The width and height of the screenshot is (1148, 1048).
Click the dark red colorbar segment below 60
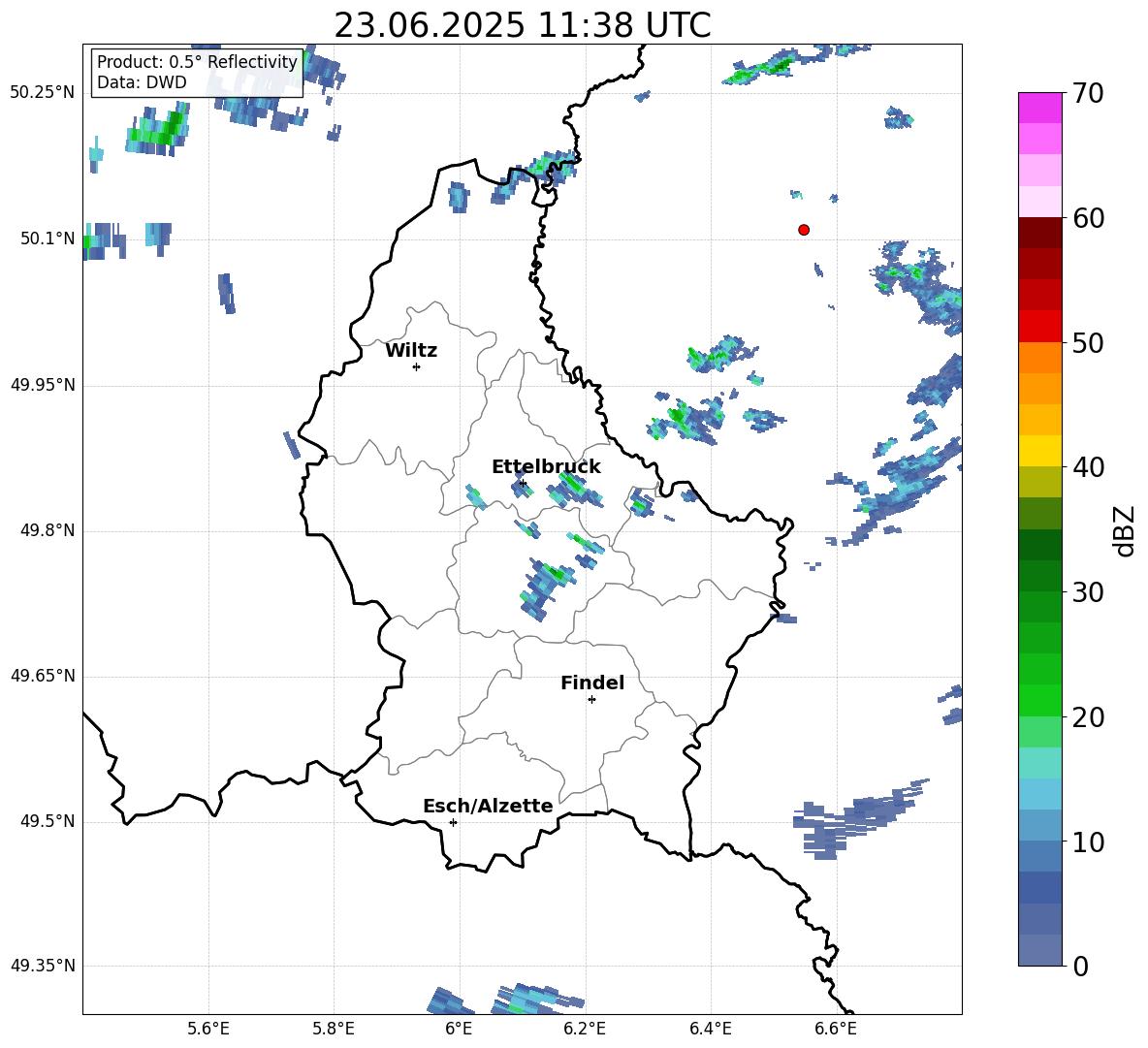(1039, 233)
